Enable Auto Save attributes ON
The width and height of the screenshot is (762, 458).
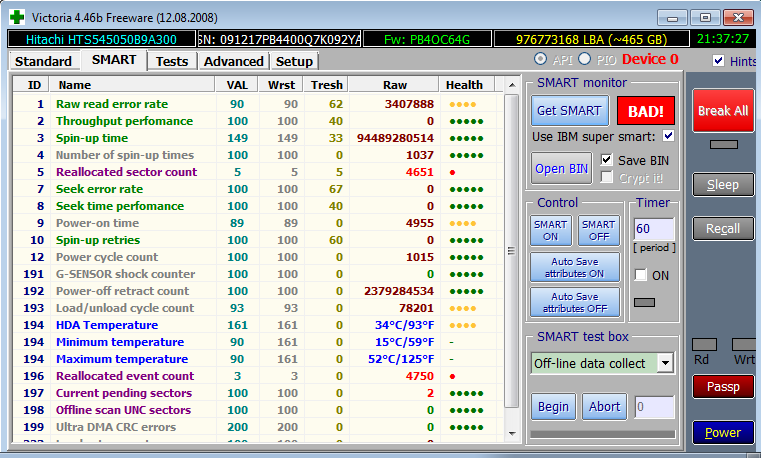pos(574,267)
